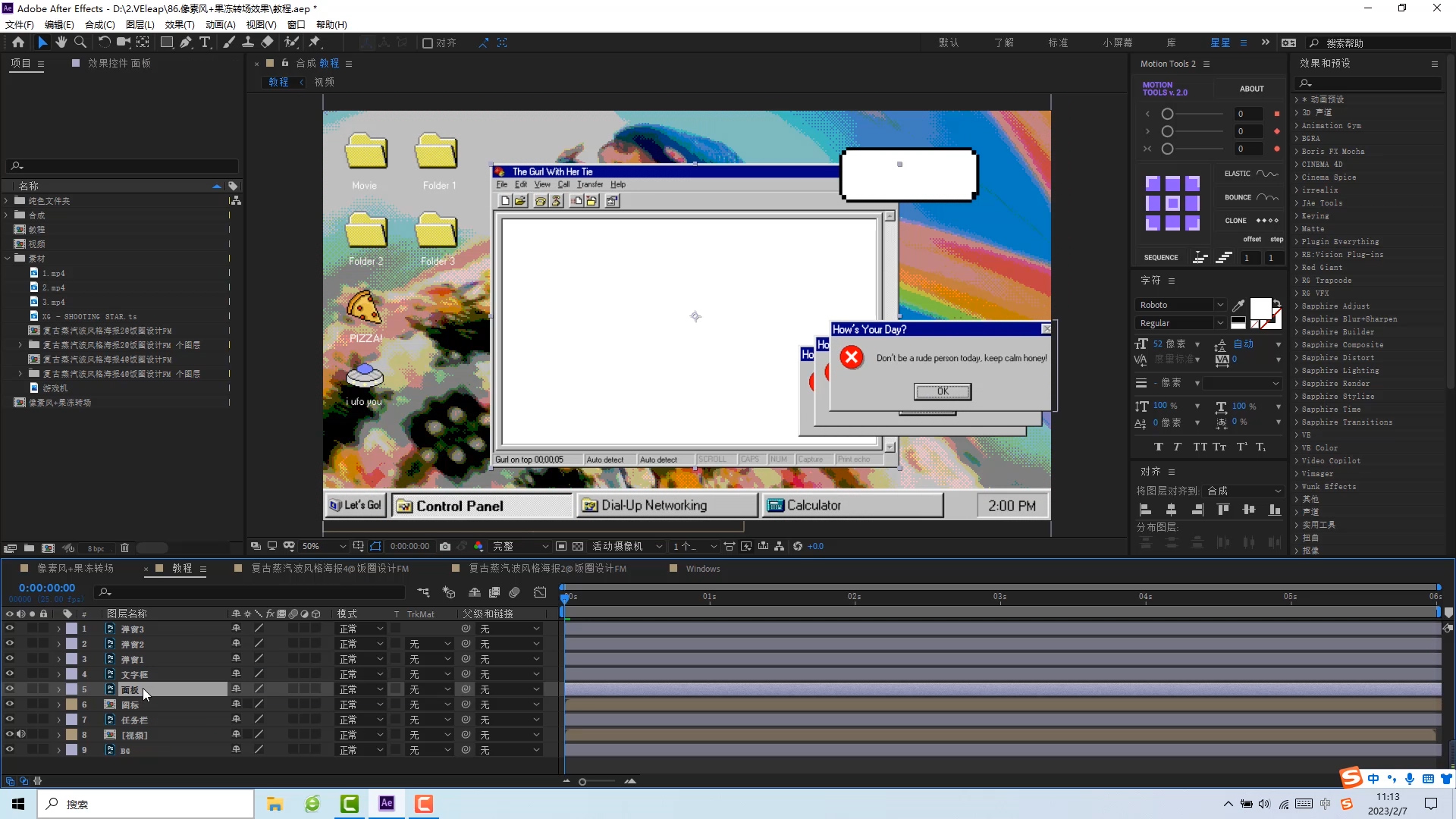Viewport: 1456px width, 819px height.
Task: Enable the frame blending icon in timeline
Action: point(494,592)
